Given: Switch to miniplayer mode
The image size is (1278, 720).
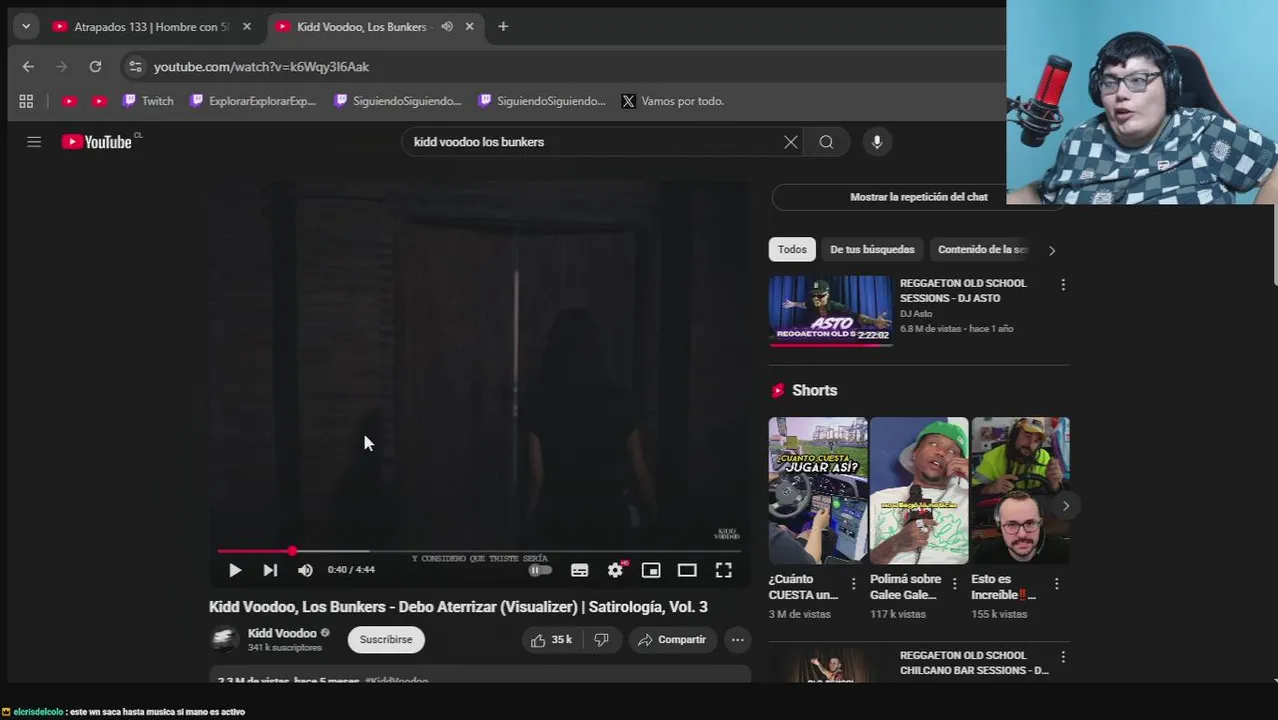Looking at the screenshot, I should [651, 570].
